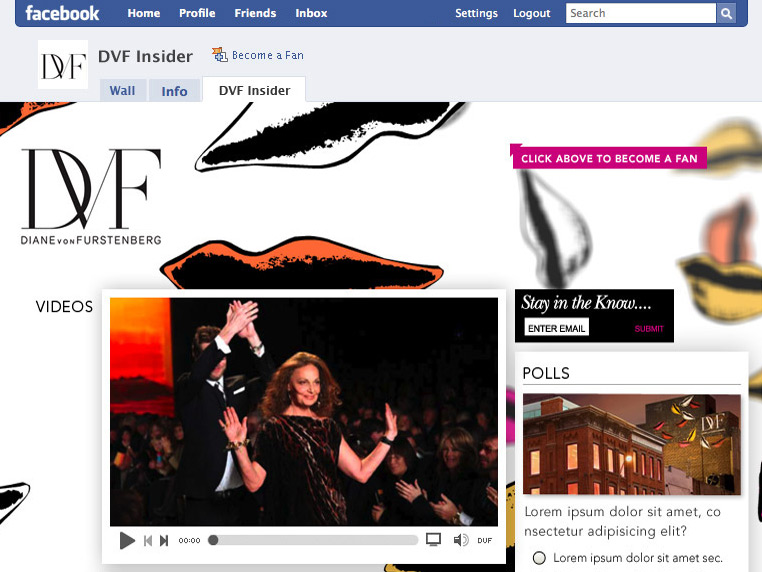Open Friends from the top bar
Viewport: 762px width, 572px height.
[x=255, y=13]
